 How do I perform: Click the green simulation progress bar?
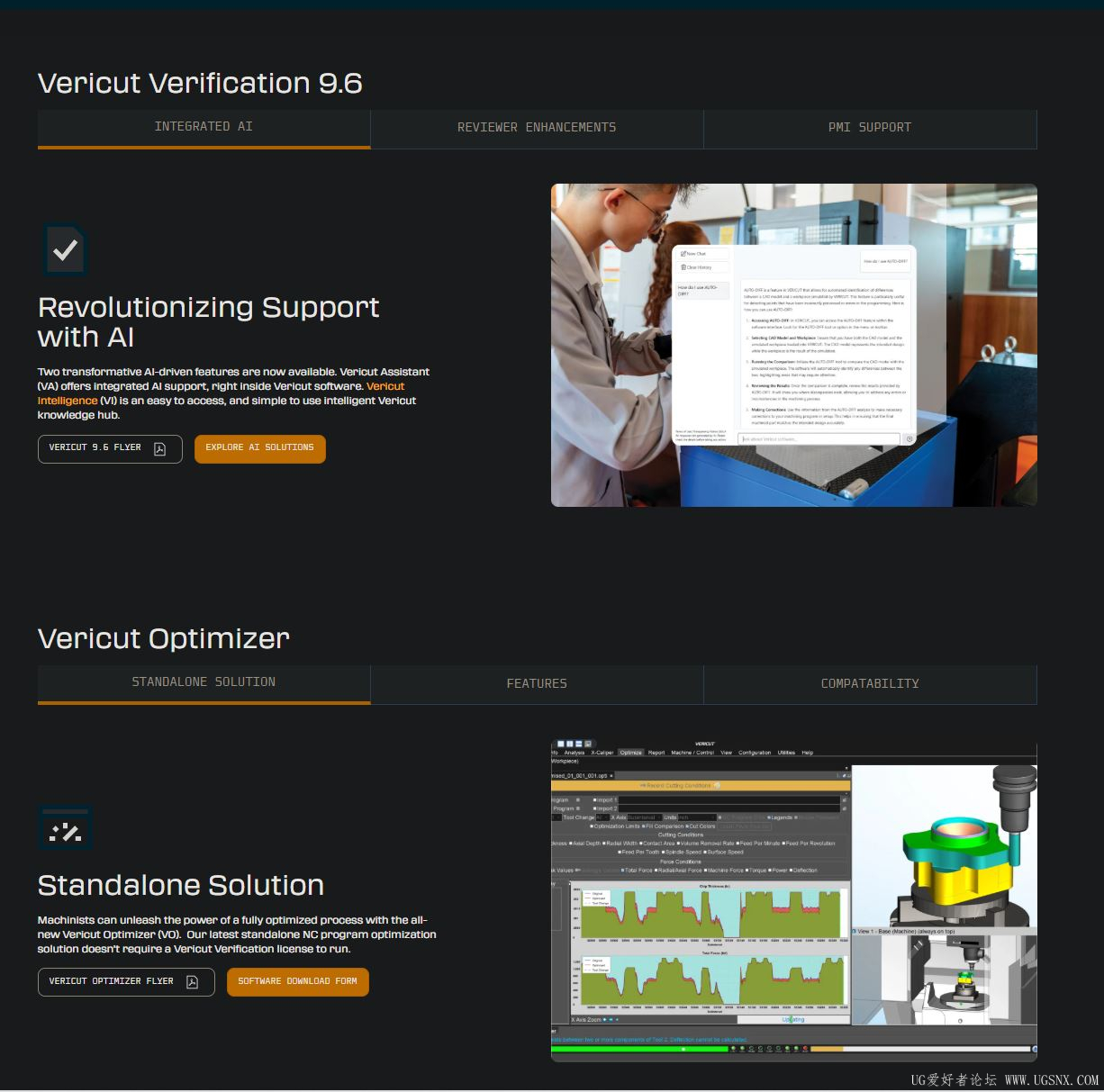(x=639, y=1049)
